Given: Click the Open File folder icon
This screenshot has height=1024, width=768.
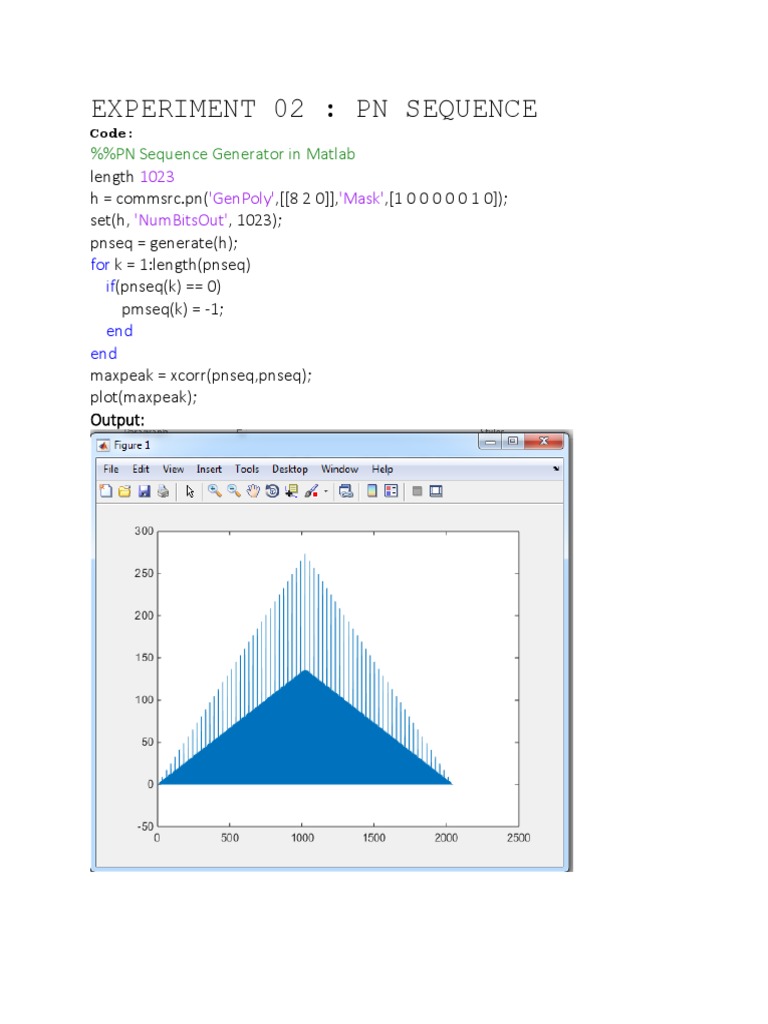Looking at the screenshot, I should tap(125, 491).
